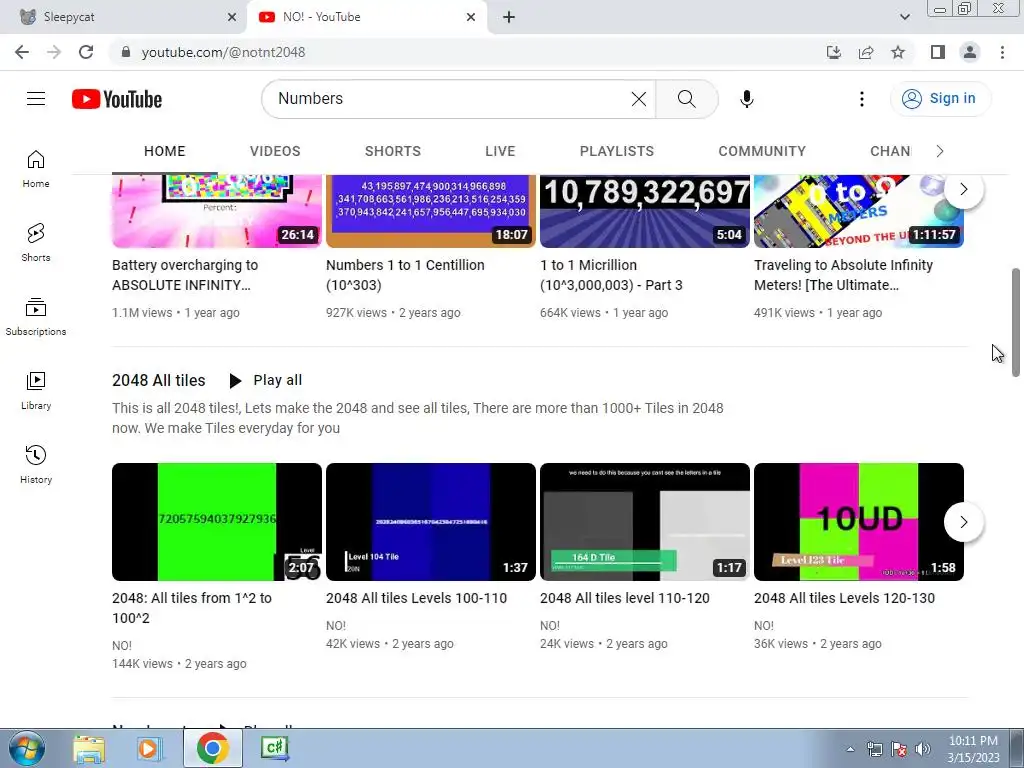
Task: Close the NO! - YouTube tab
Action: [471, 17]
